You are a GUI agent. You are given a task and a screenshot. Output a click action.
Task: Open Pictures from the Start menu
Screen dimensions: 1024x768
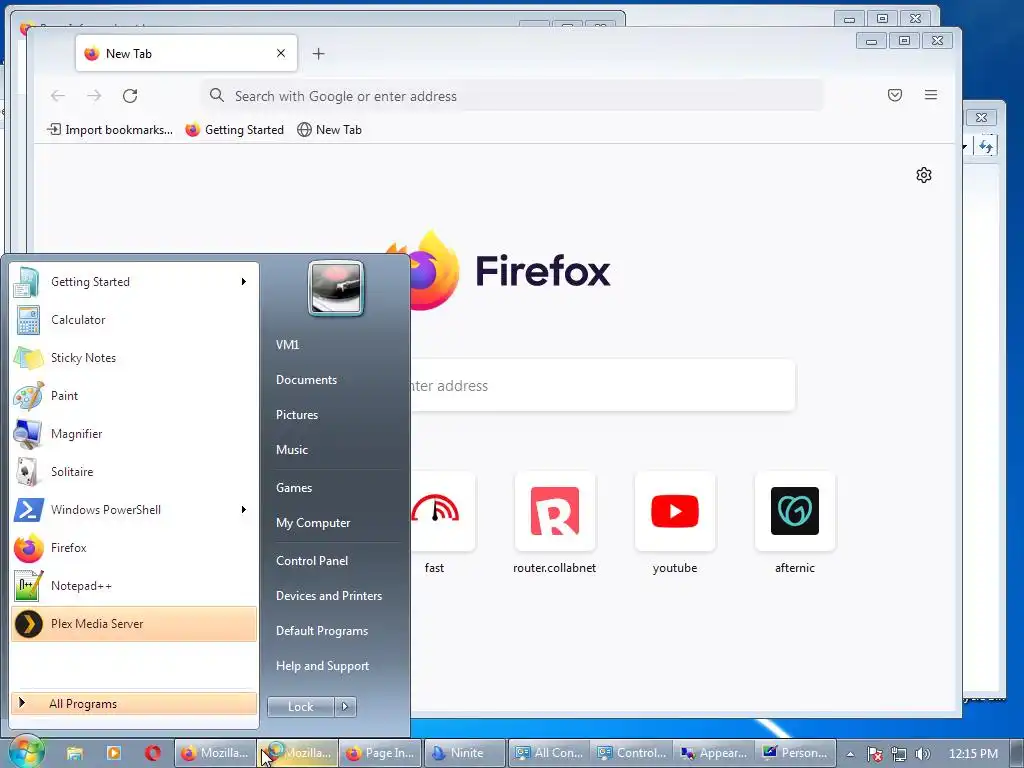(x=297, y=415)
